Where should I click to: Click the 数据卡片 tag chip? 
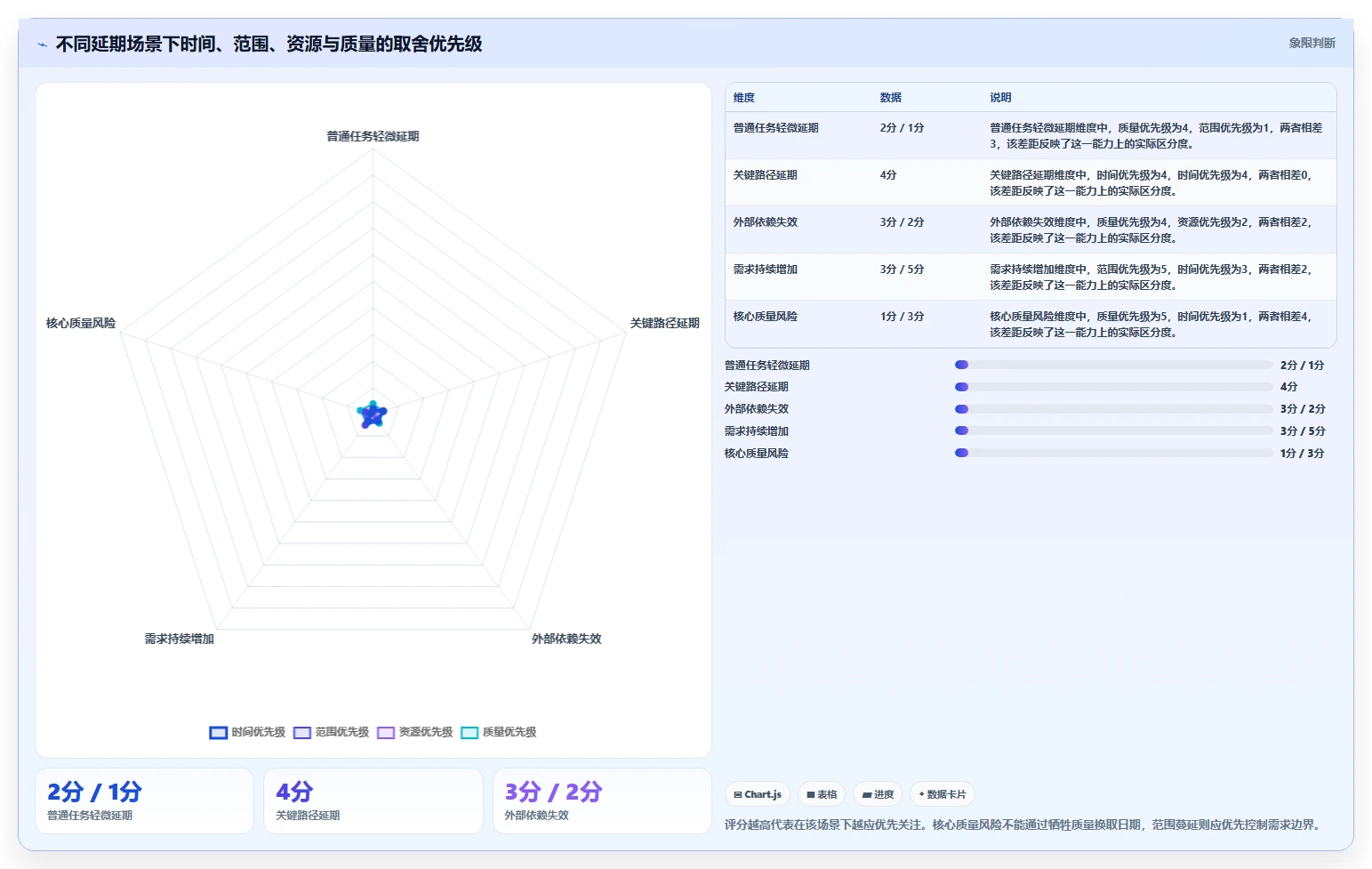coord(943,794)
